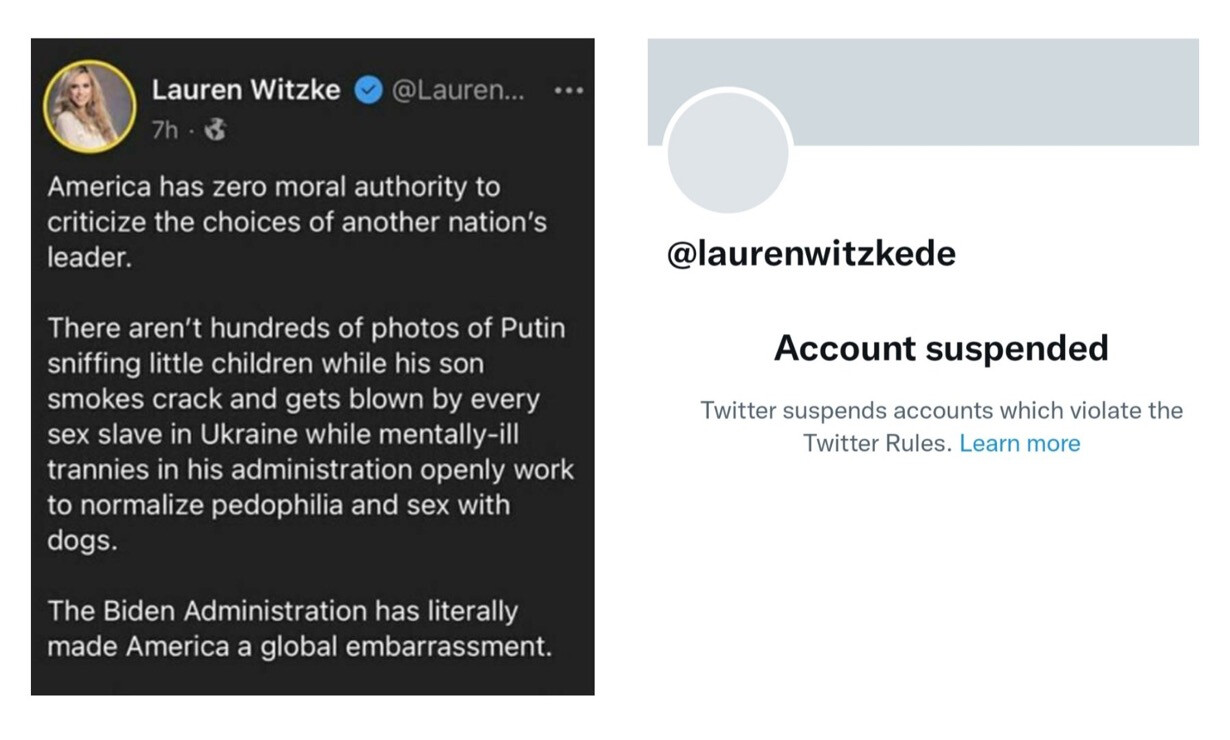Click the "America has zero moral authority" paragraph
1230x740 pixels.
[297, 222]
